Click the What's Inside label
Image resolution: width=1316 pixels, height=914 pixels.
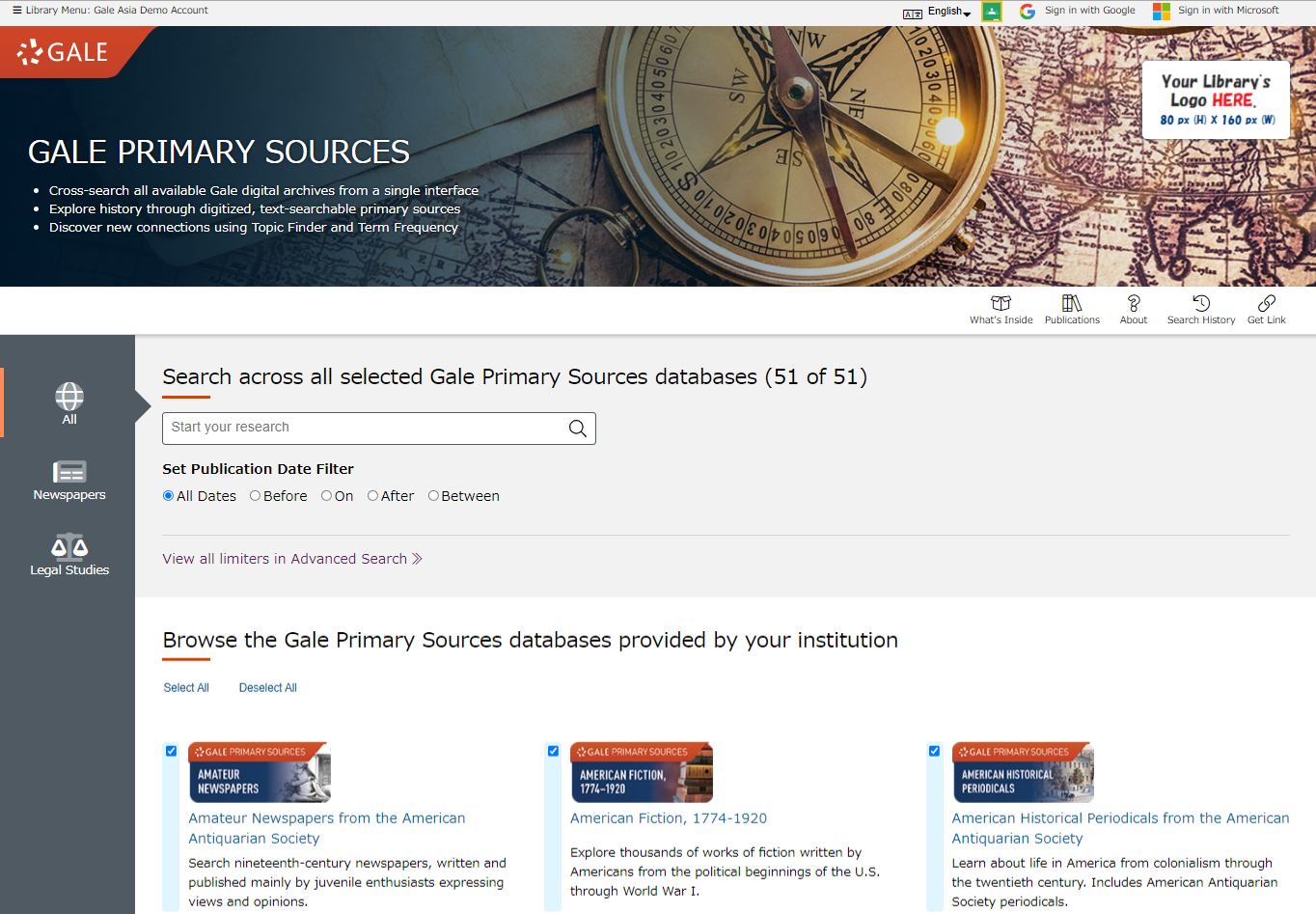point(1001,320)
